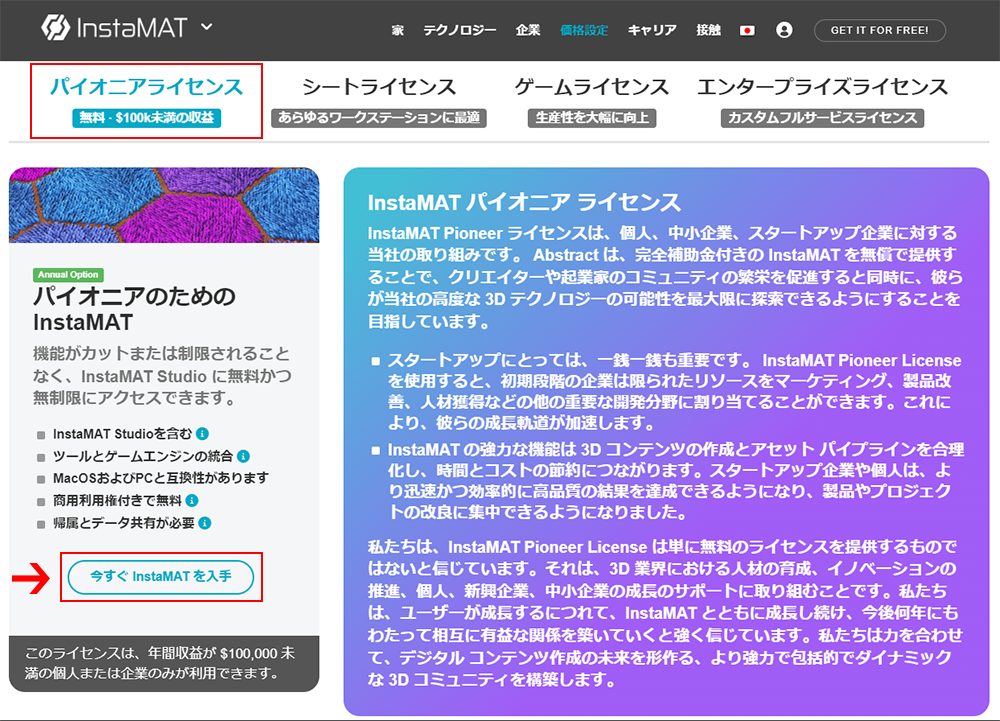
Task: Open the キャリア careers page
Action: tap(652, 31)
